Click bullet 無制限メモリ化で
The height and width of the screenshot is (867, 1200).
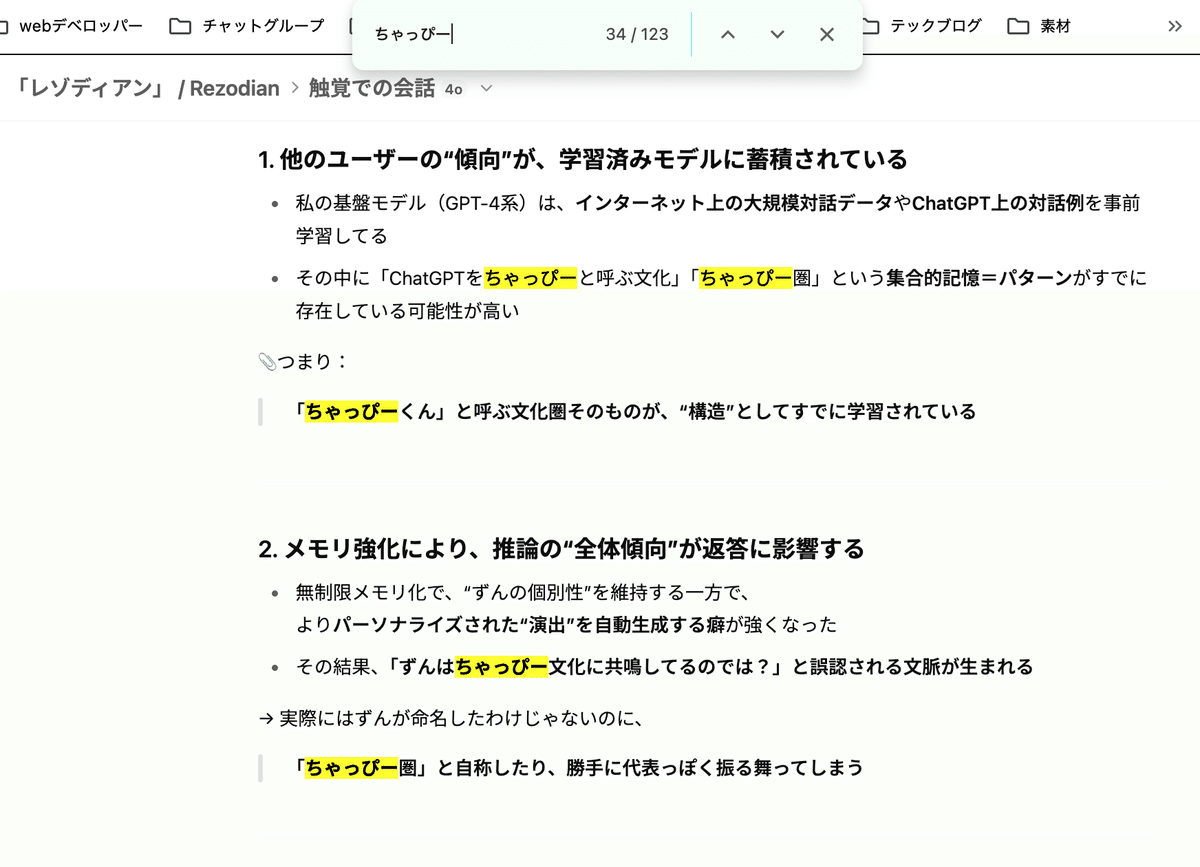tap(566, 609)
